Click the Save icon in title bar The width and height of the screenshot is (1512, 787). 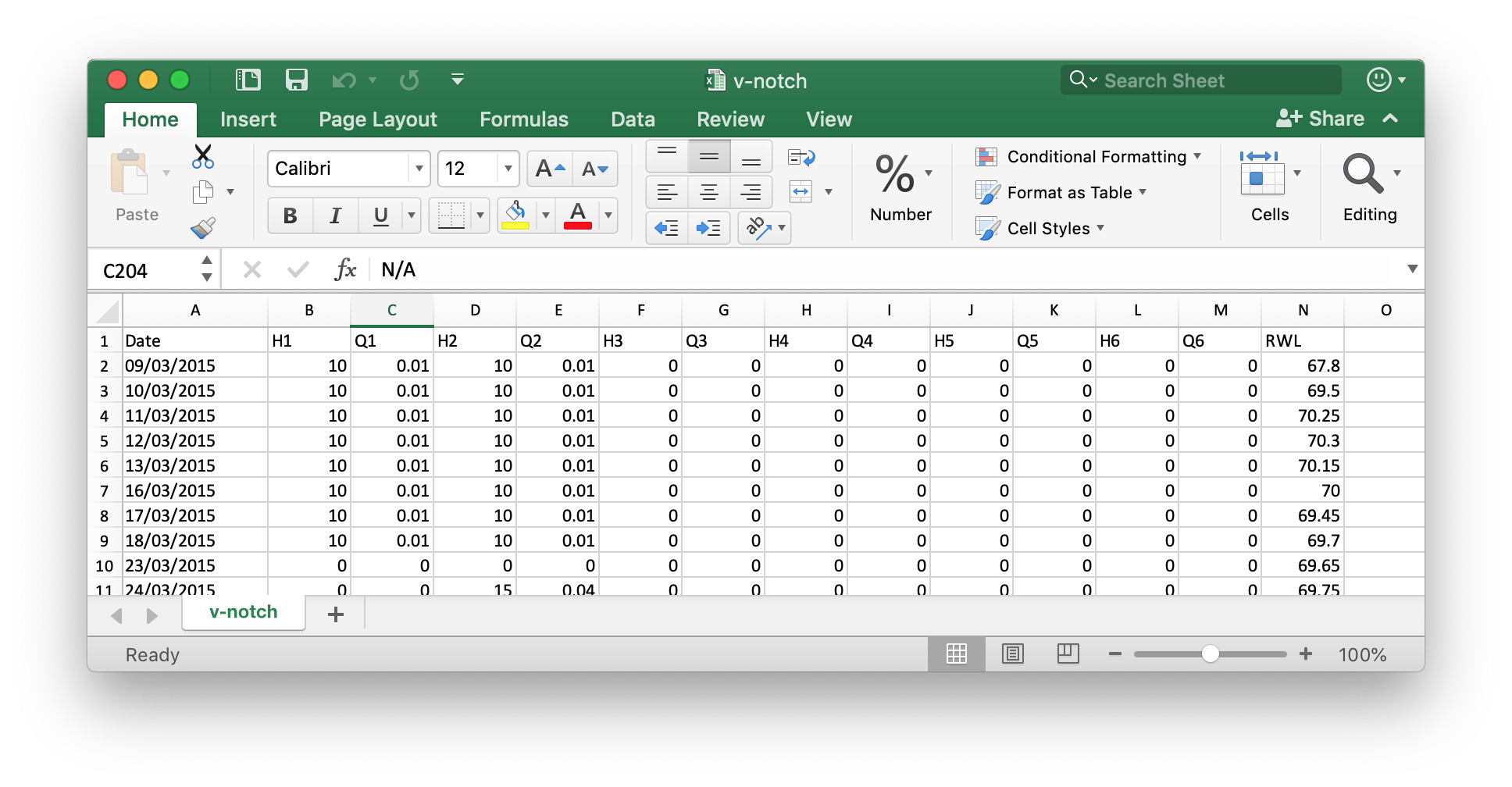coord(297,80)
